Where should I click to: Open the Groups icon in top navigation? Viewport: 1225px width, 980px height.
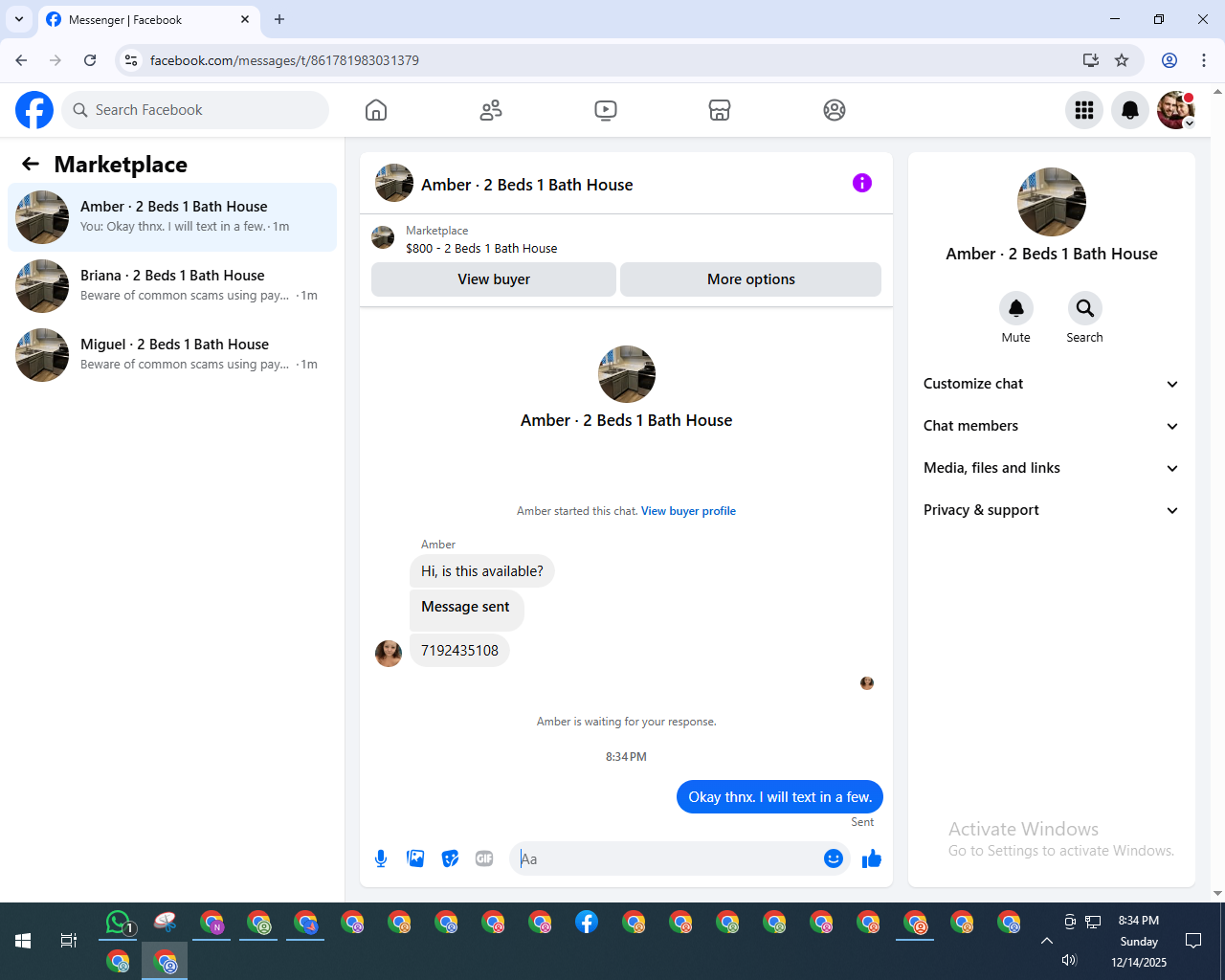[x=835, y=110]
